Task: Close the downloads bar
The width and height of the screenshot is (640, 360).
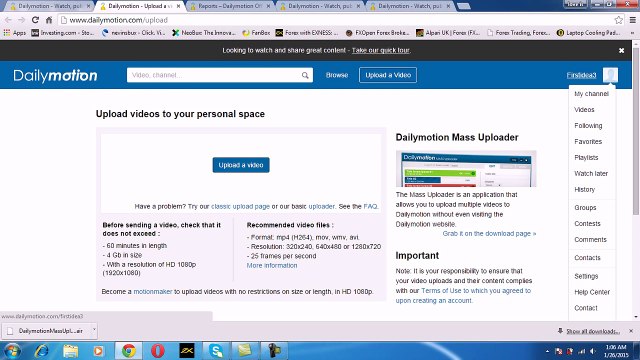Action: tap(631, 331)
